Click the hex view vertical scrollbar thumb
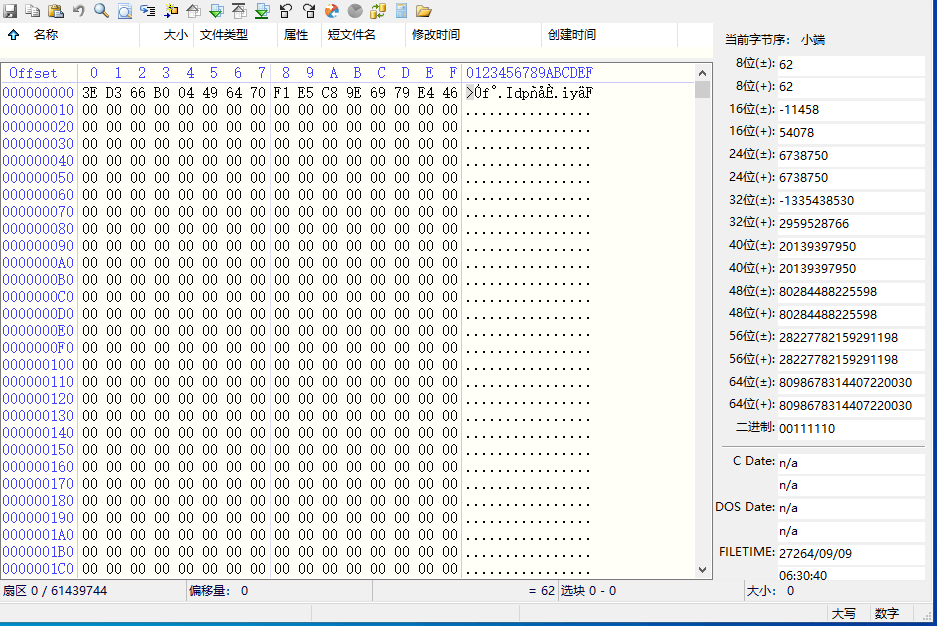 tap(703, 90)
